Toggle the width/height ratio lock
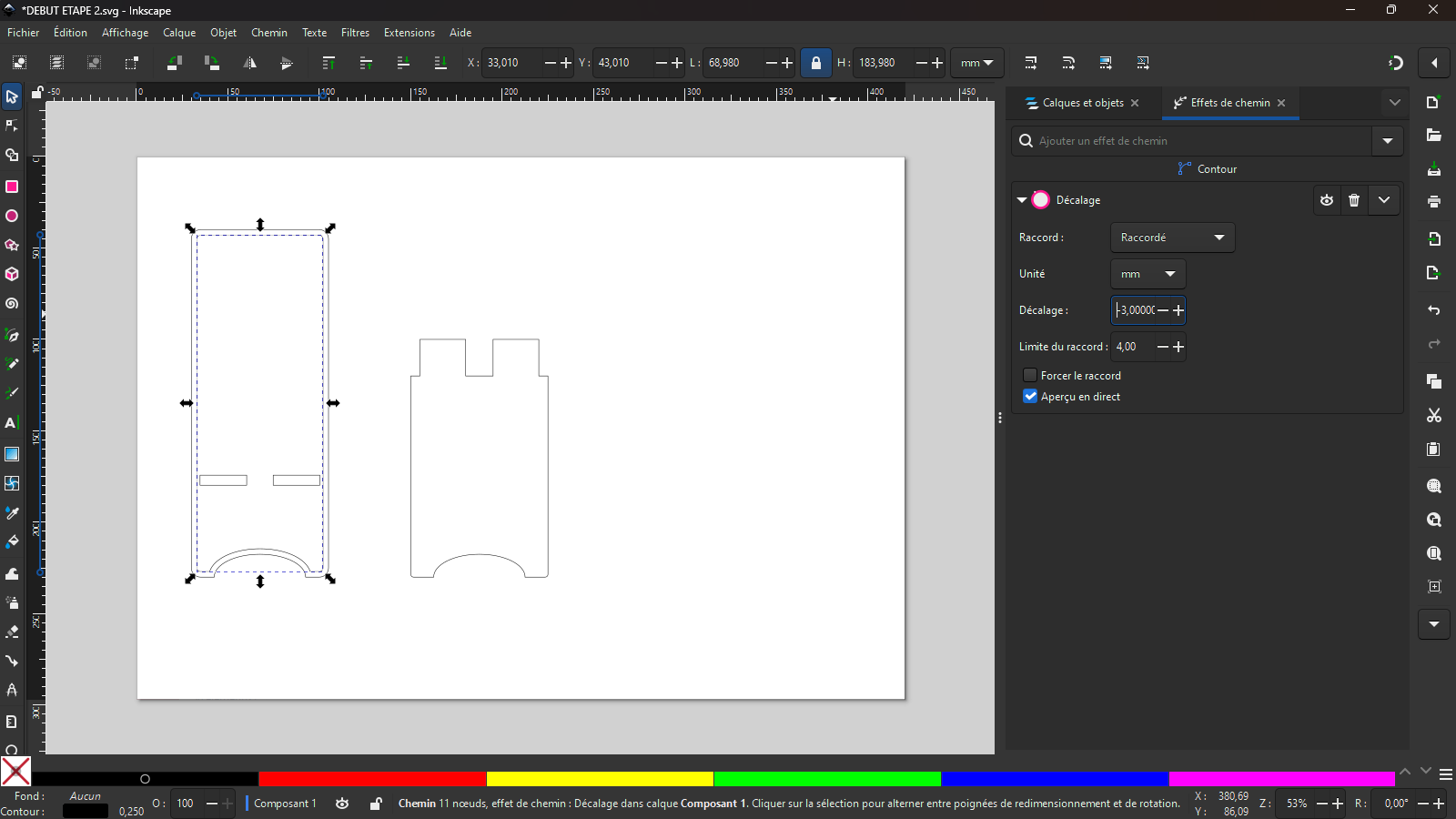This screenshot has height=819, width=1456. click(815, 63)
